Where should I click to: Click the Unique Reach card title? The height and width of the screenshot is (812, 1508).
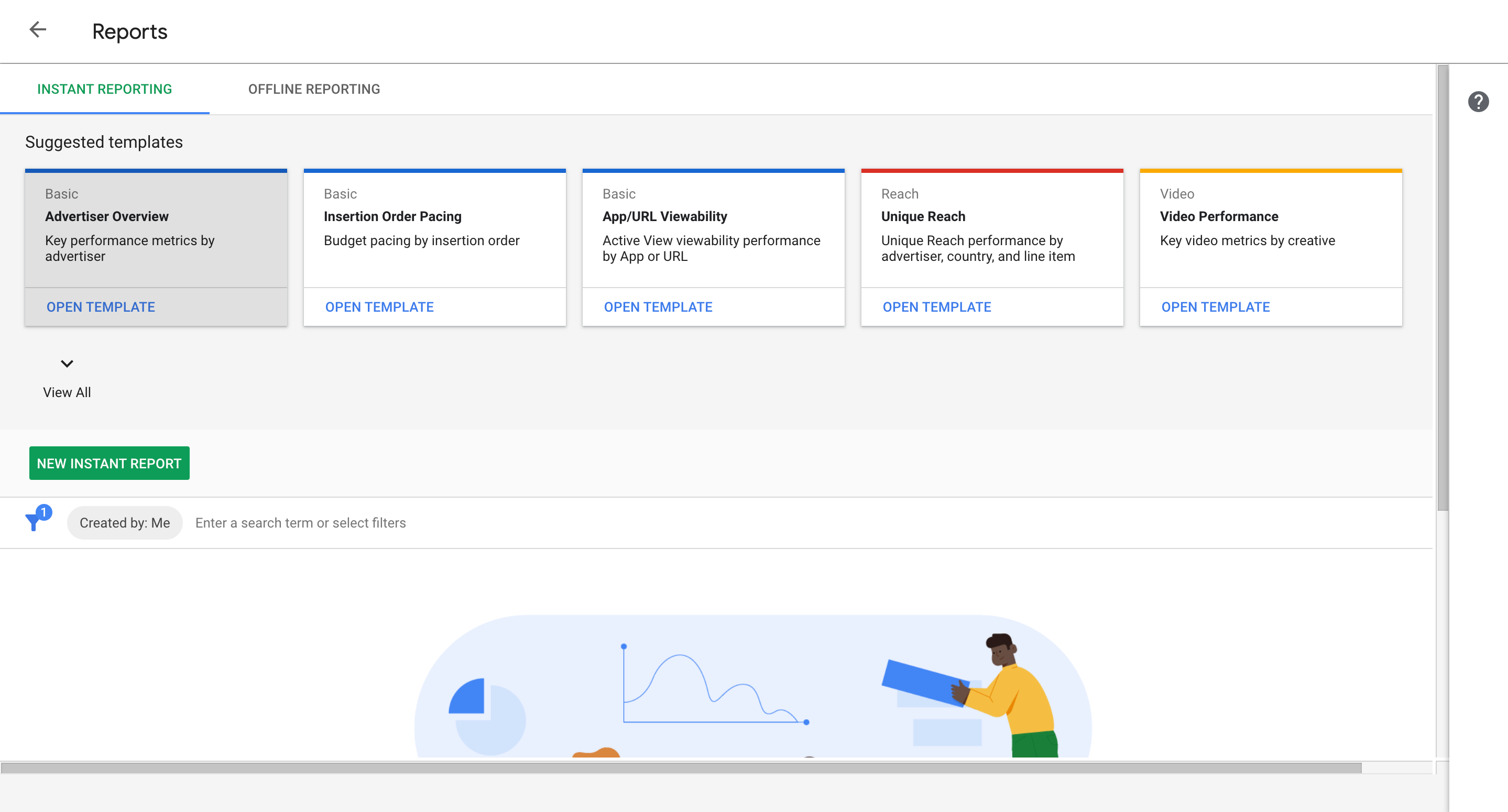[923, 216]
